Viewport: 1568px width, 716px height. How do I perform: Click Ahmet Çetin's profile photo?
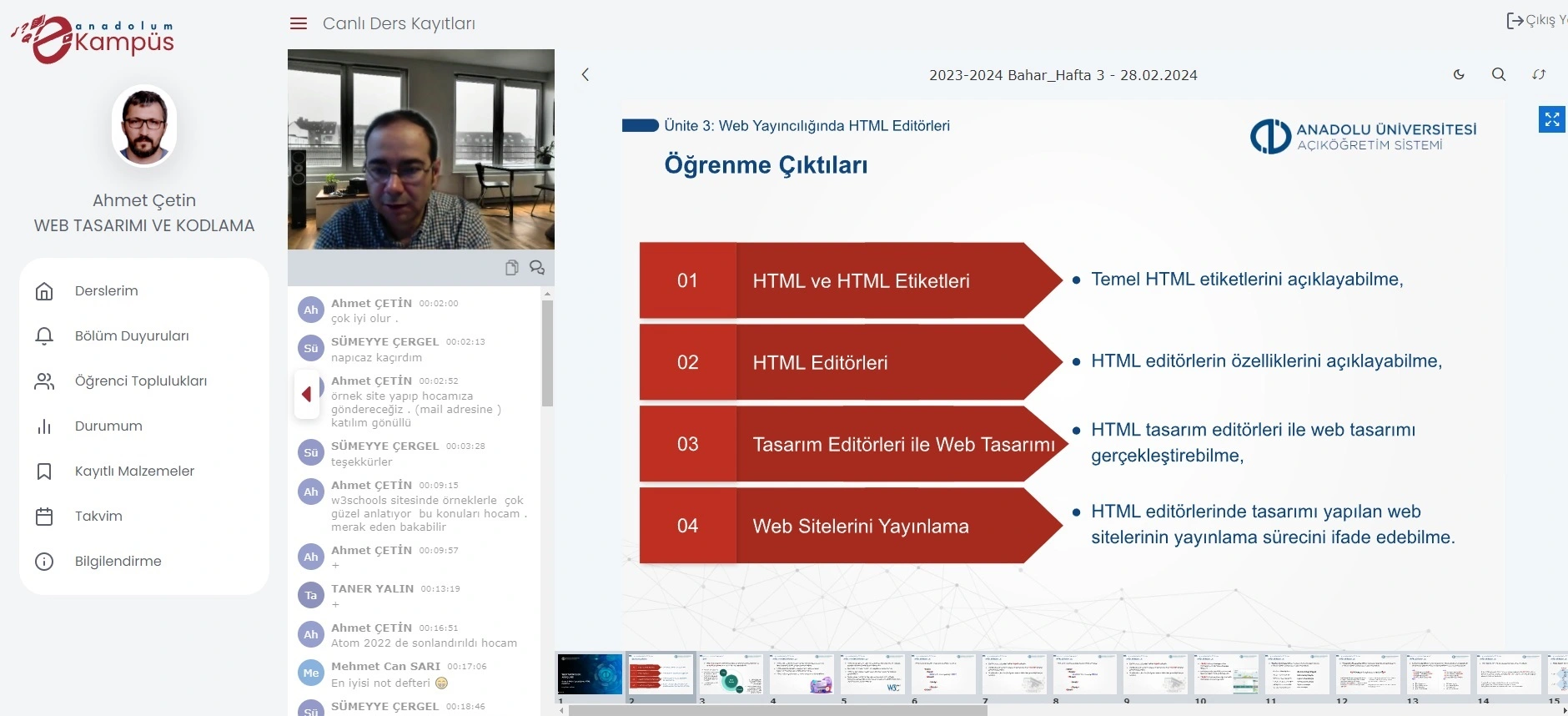(144, 125)
